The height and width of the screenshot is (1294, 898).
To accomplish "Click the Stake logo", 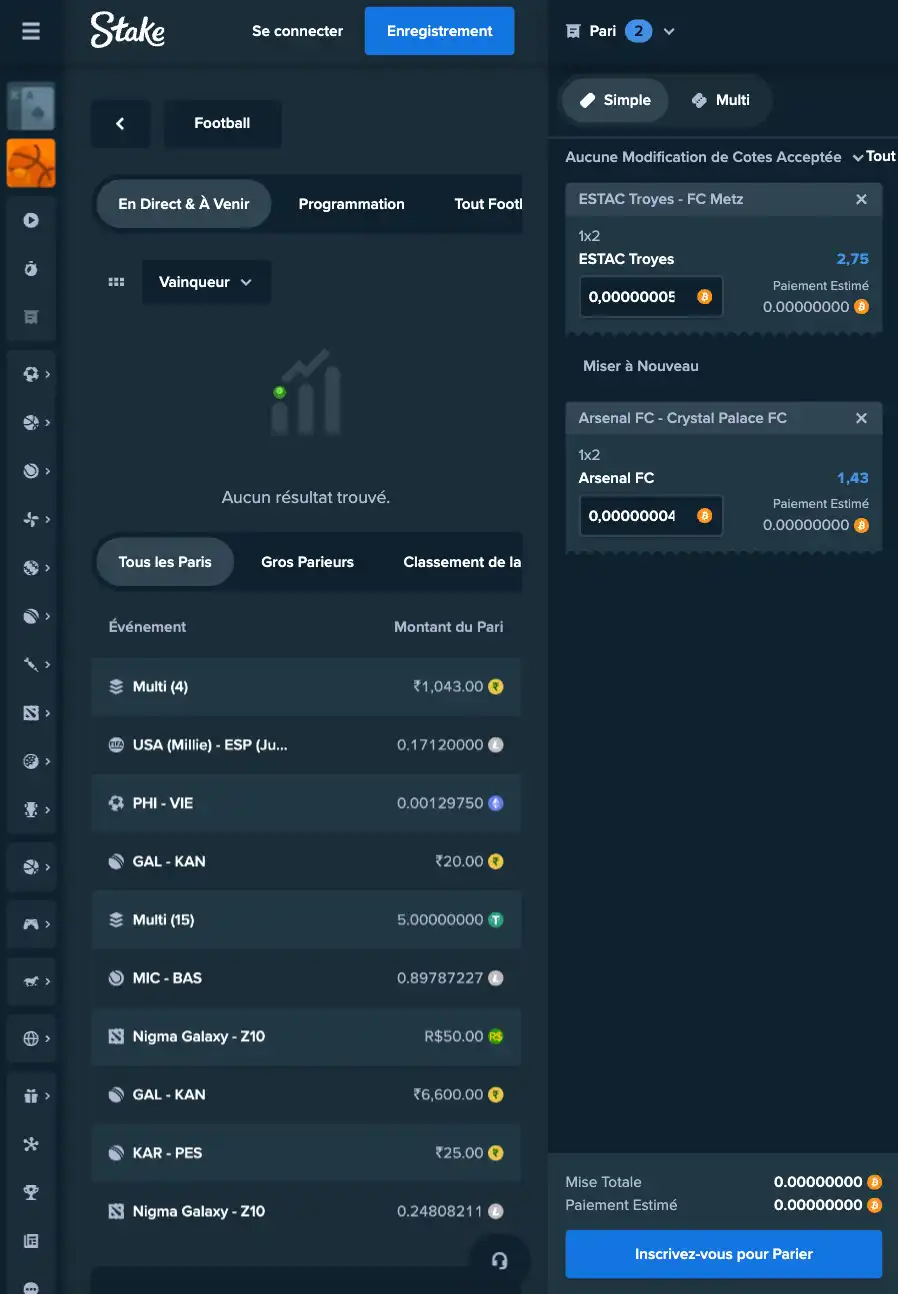I will point(128,31).
